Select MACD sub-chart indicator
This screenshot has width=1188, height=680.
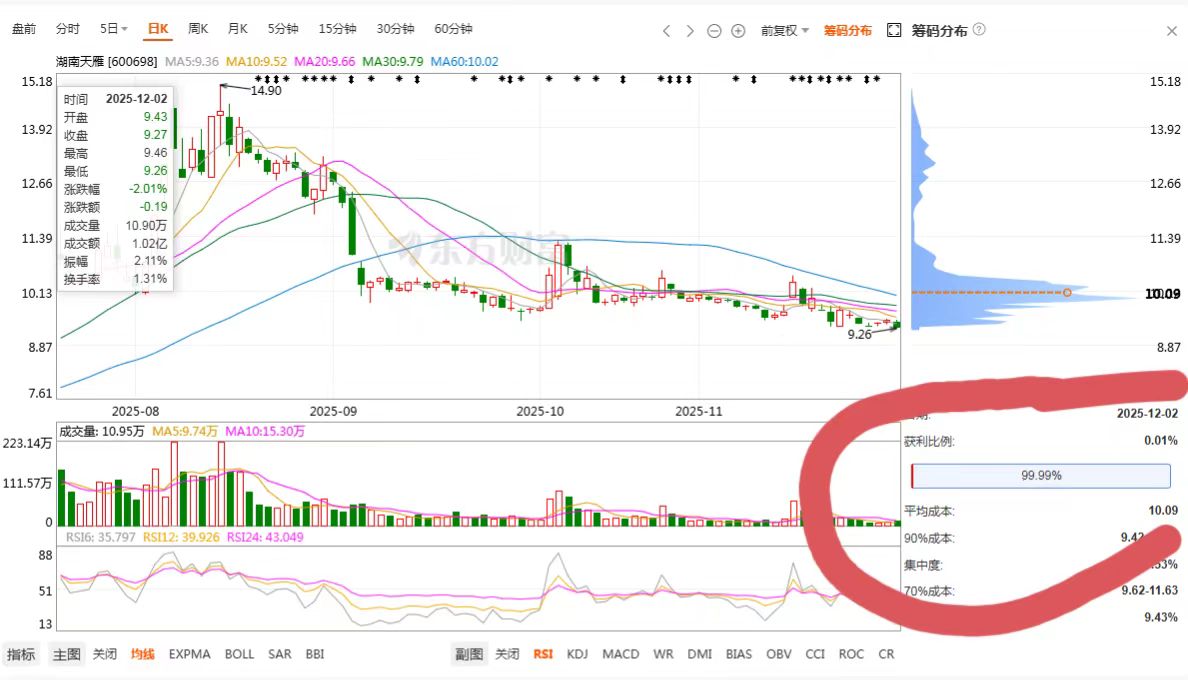click(x=621, y=654)
